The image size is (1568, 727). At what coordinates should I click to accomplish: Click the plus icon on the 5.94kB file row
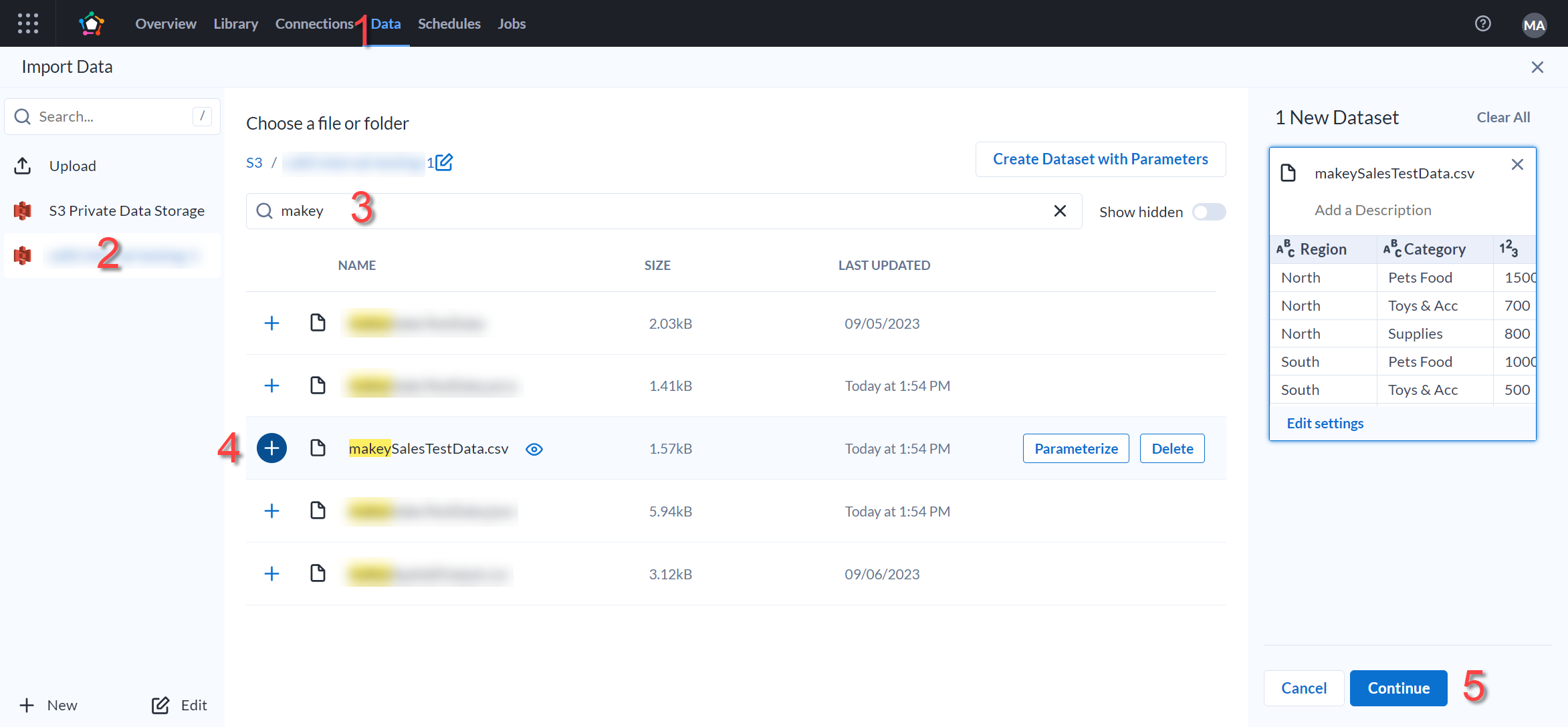tap(271, 511)
